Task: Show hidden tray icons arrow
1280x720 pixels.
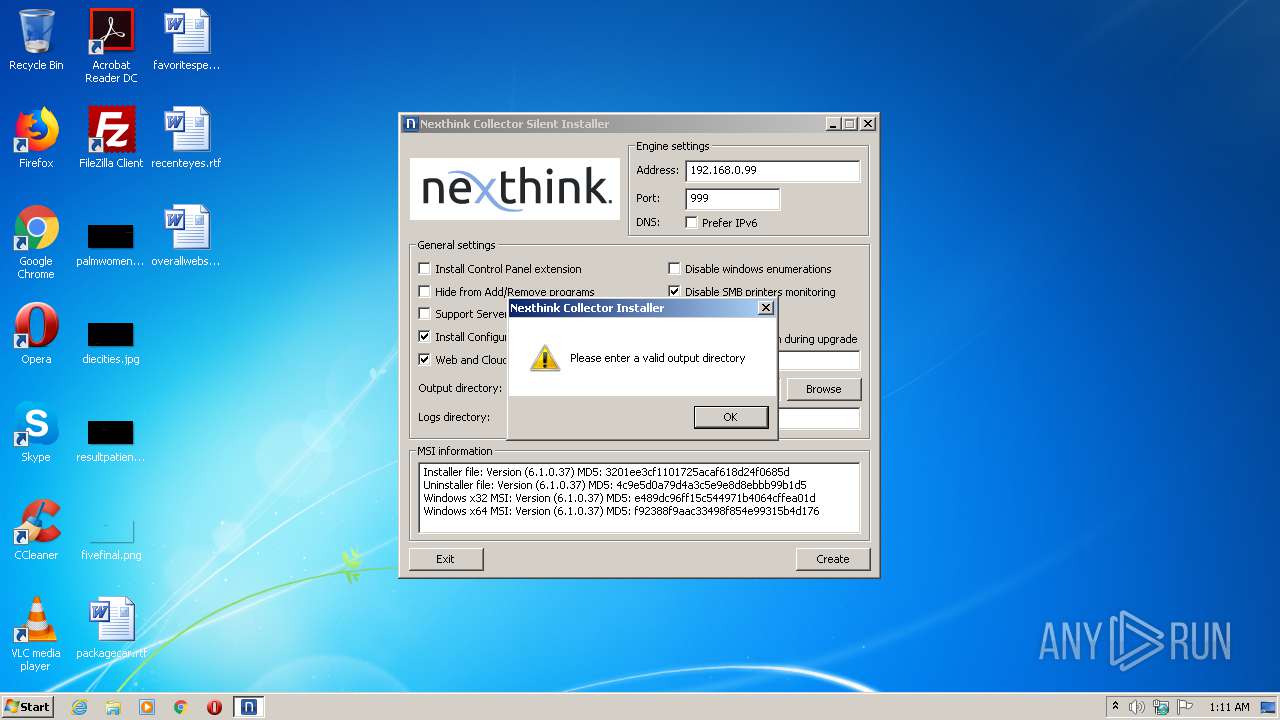Action: pyautogui.click(x=1115, y=706)
